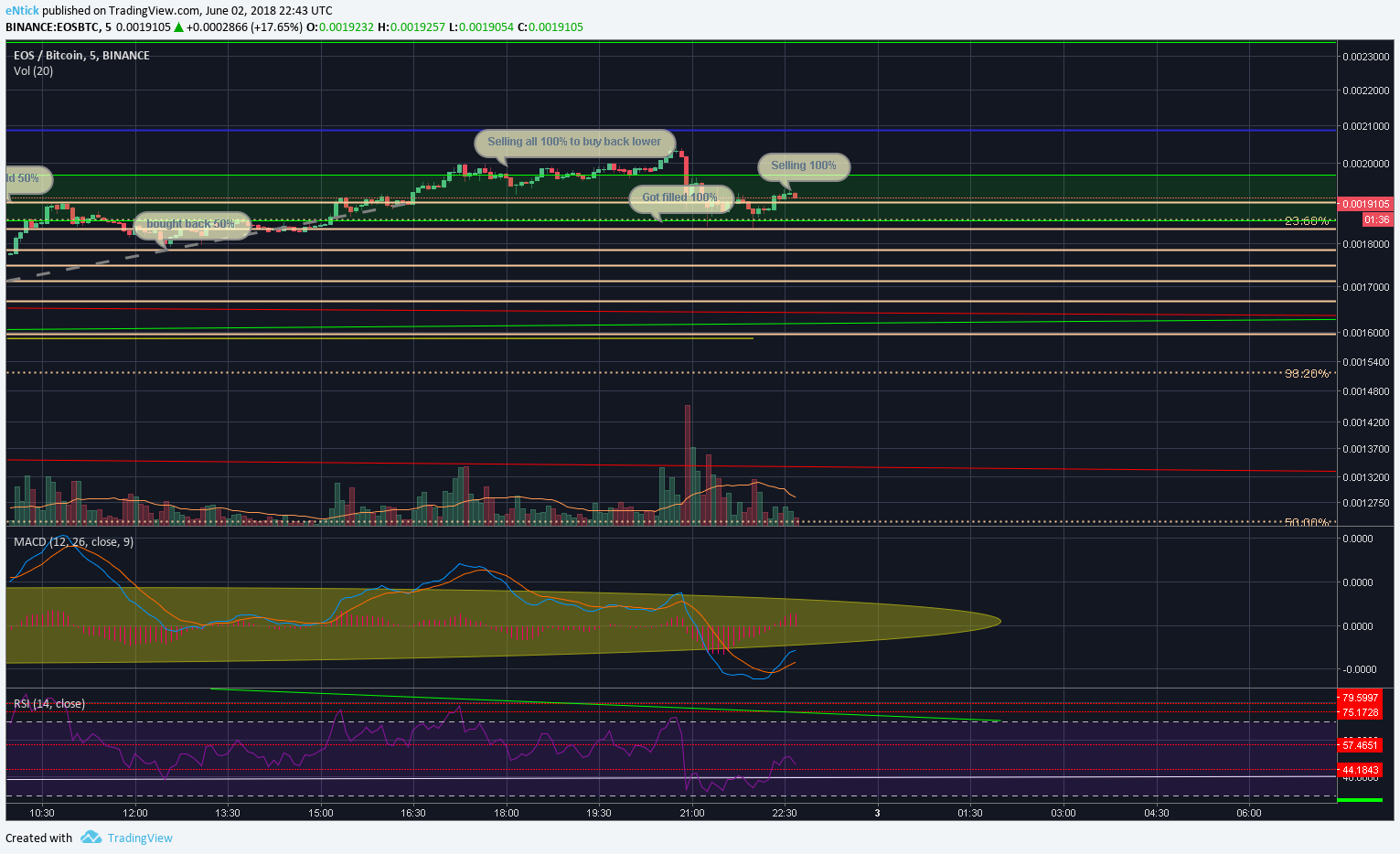Image resolution: width=1400 pixels, height=854 pixels.
Task: Click the MACD (12, 26, close, 9) label
Action: point(73,541)
